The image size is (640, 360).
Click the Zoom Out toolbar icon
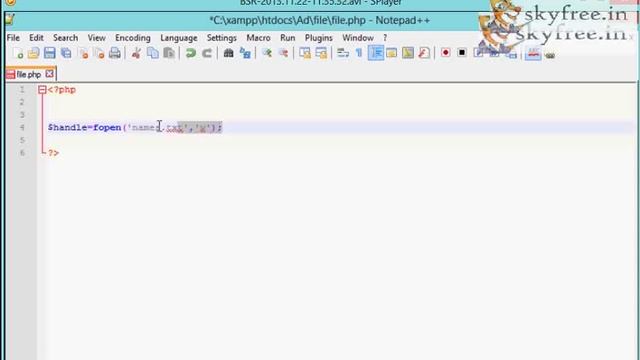tap(283, 53)
